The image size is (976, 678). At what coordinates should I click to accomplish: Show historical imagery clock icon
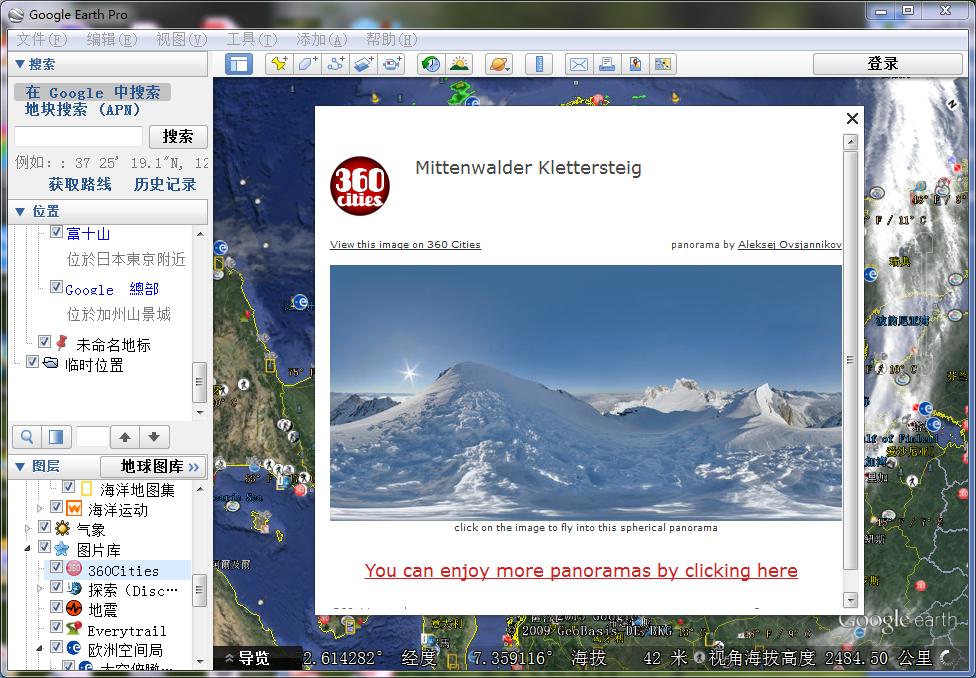pos(431,64)
